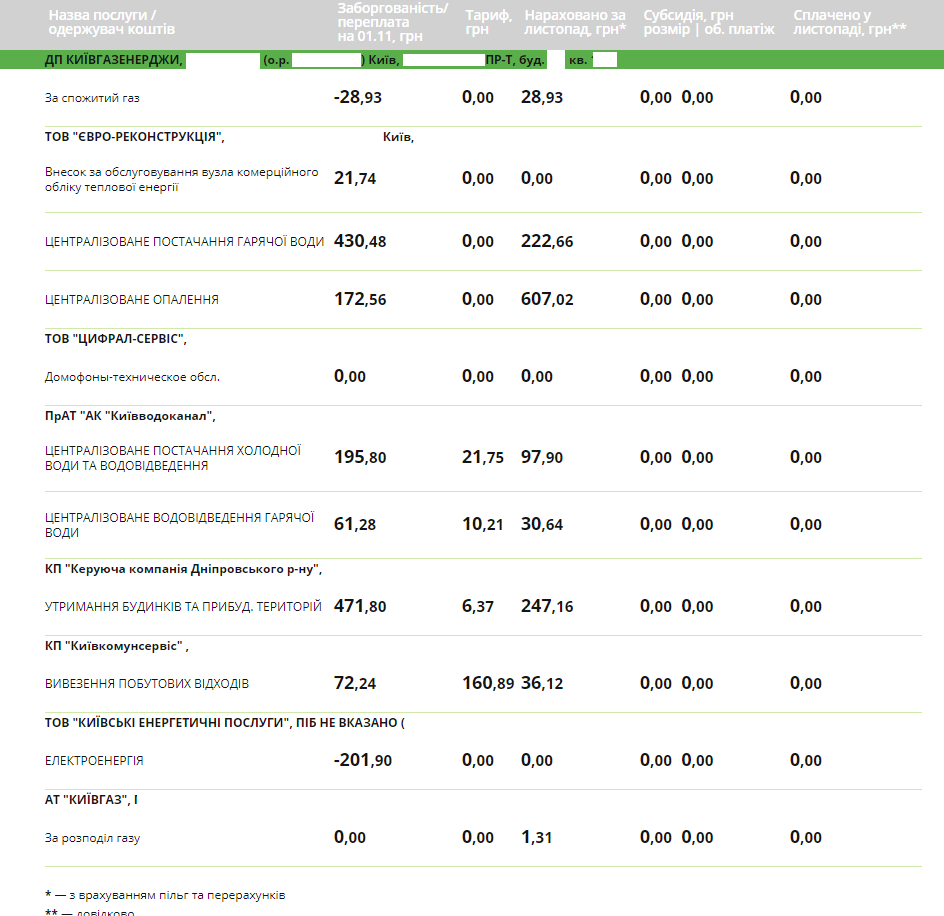
Task: Select the ТОВ "ЦИФРАЛ-СЕРВІС" provider name
Action: (x=116, y=338)
